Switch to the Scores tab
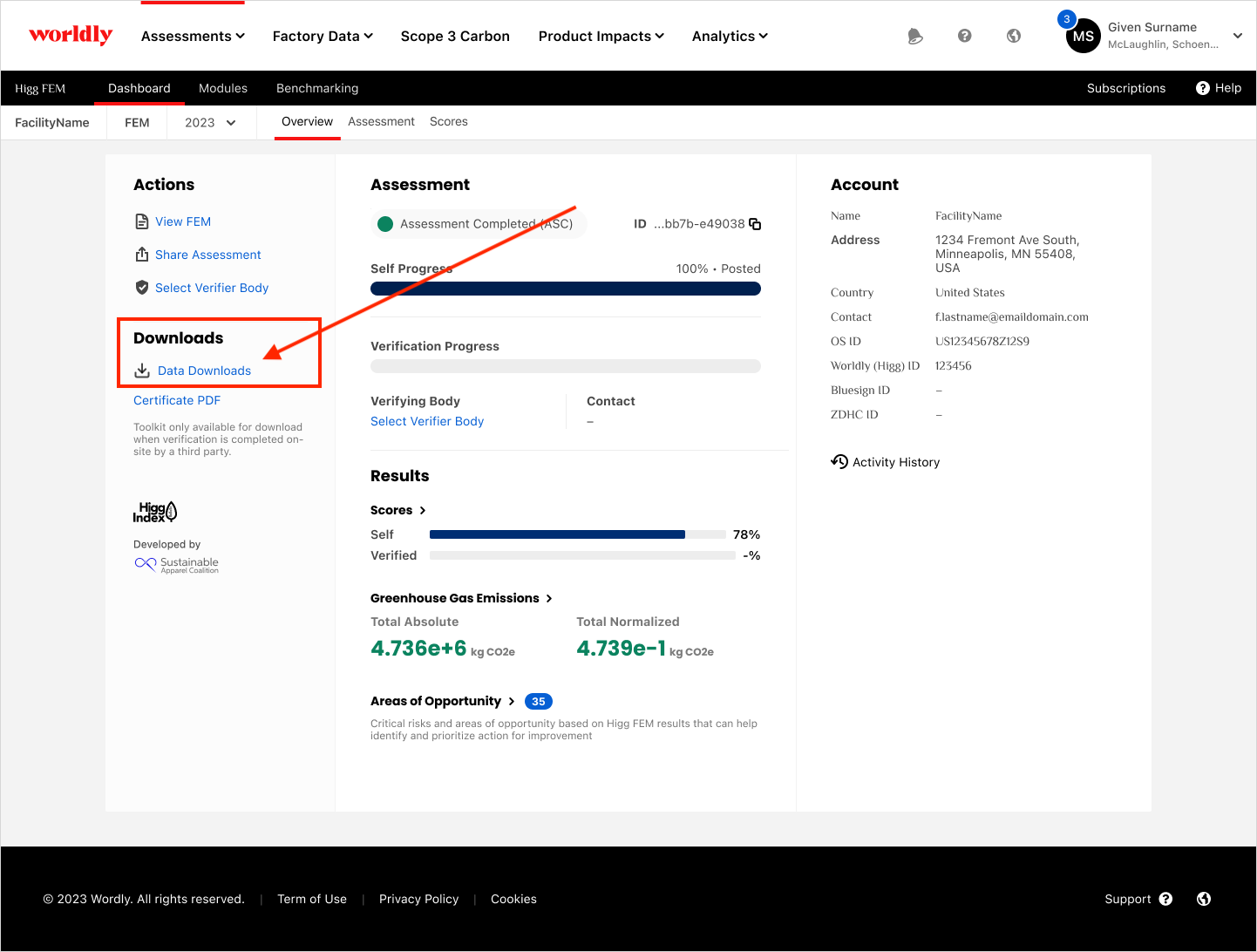The height and width of the screenshot is (952, 1257). coord(448,122)
